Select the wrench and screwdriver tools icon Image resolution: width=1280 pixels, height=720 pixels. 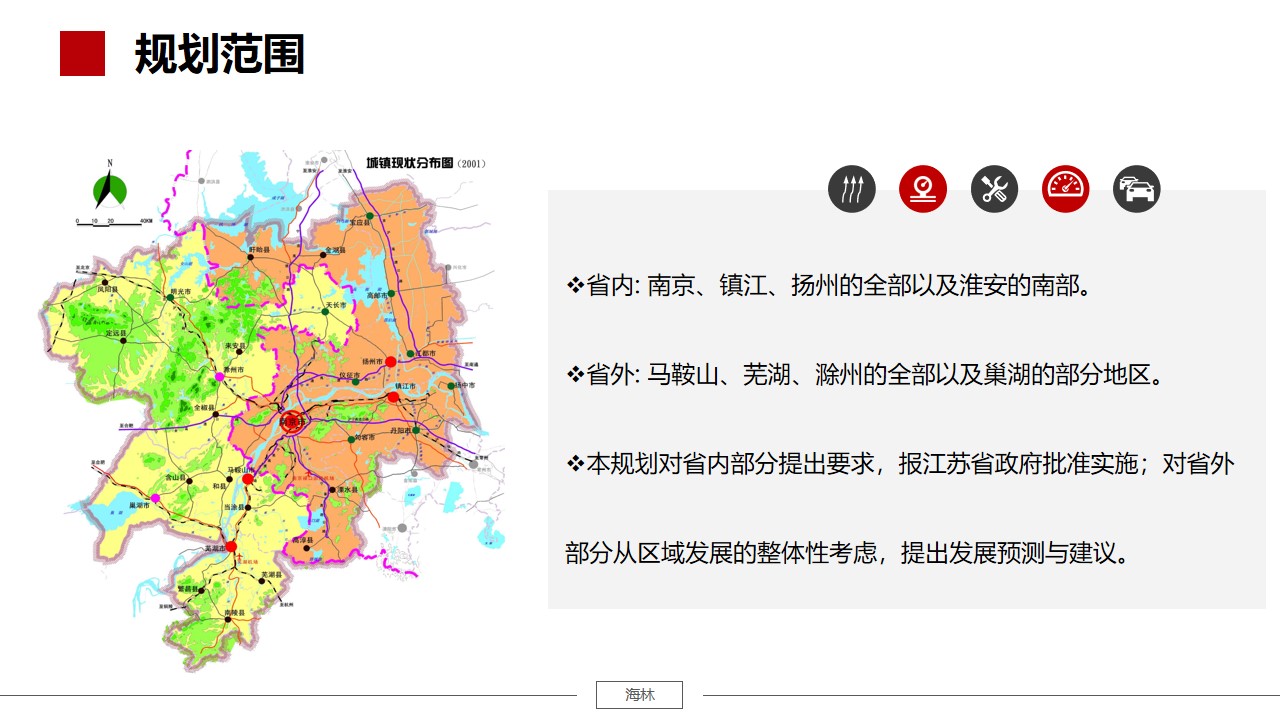[994, 189]
